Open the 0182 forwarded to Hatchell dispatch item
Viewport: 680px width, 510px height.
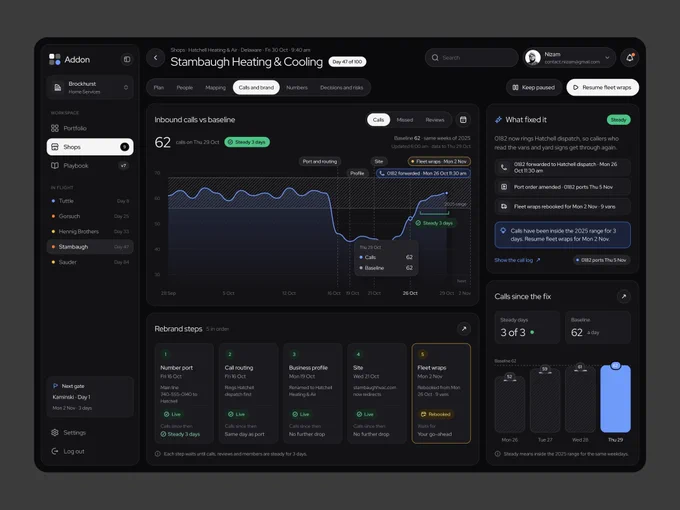coord(563,167)
